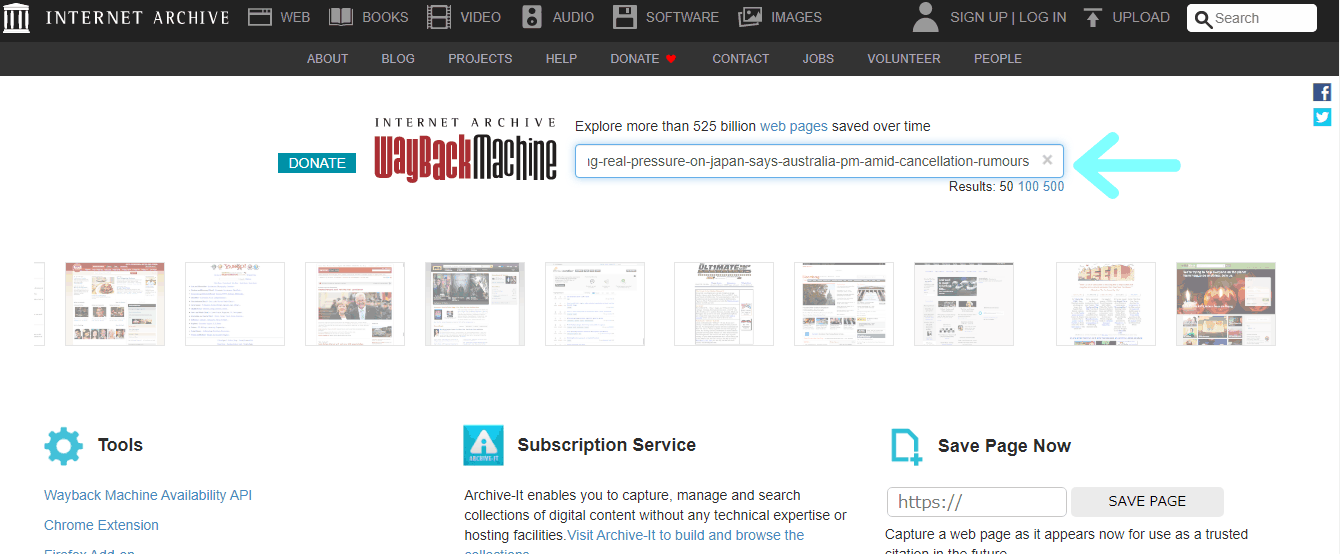Share page via Twitter icon

click(1322, 117)
